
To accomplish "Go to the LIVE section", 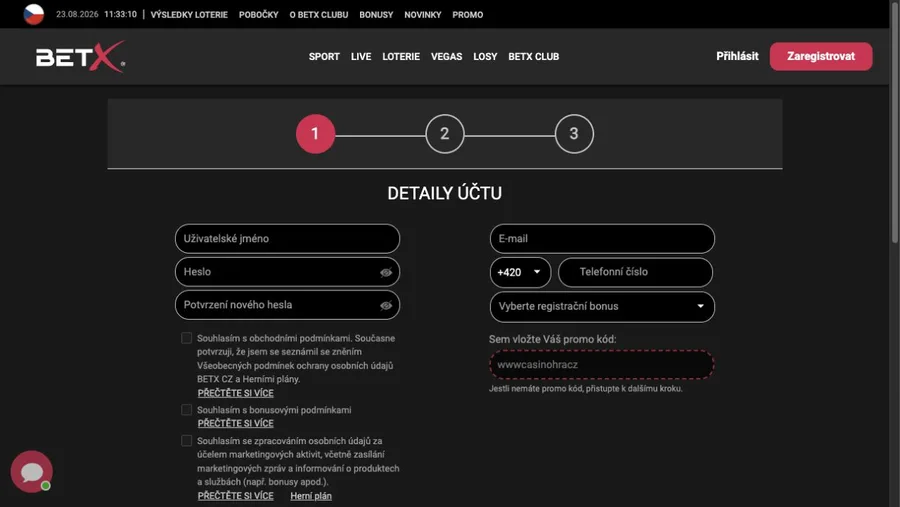I will (361, 56).
